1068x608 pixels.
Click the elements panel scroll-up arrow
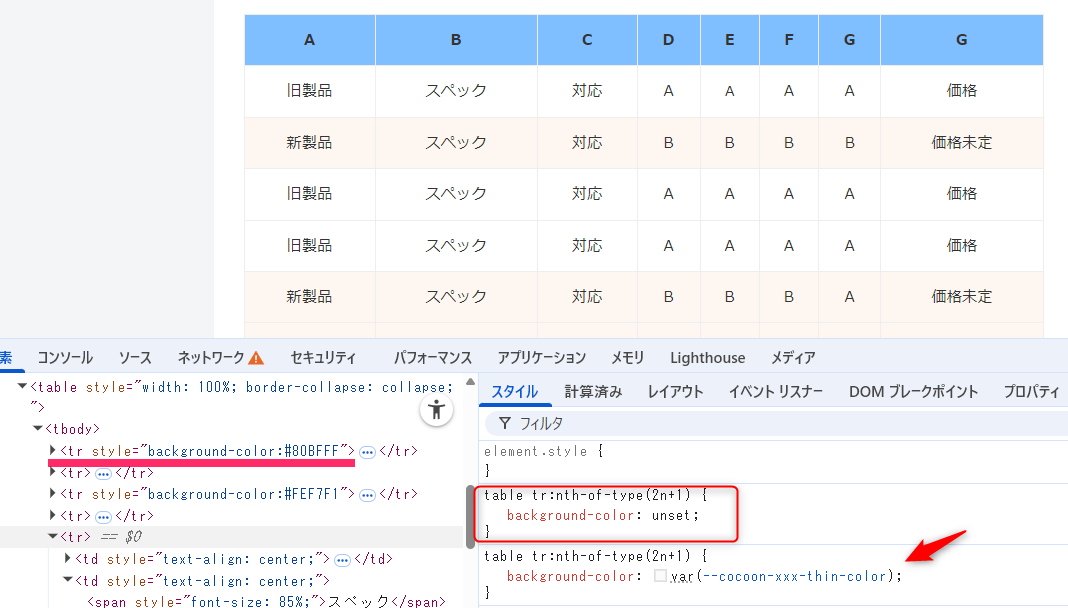[470, 380]
